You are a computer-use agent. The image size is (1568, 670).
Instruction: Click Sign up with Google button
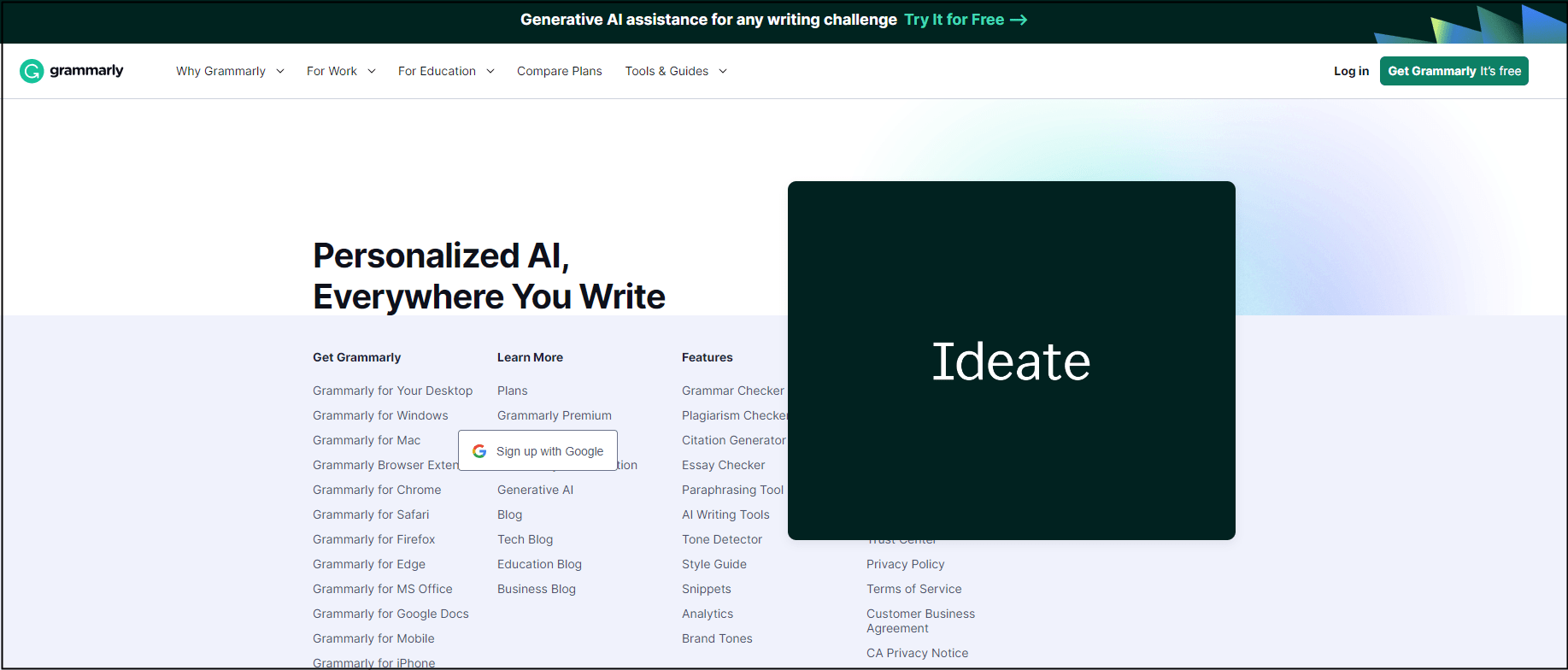point(537,451)
